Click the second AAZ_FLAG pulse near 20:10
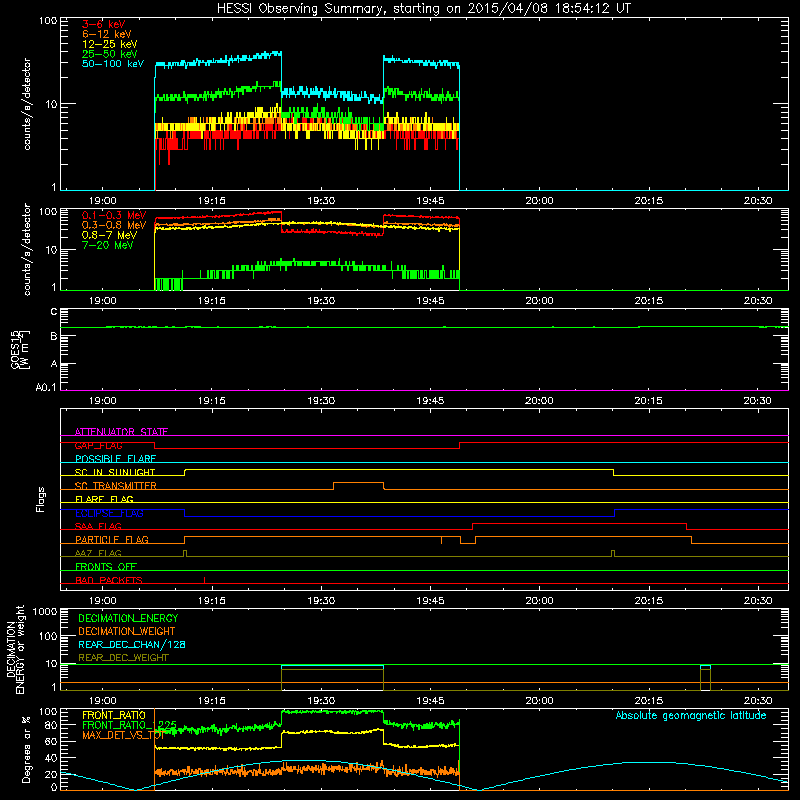800x800 pixels. click(x=613, y=554)
